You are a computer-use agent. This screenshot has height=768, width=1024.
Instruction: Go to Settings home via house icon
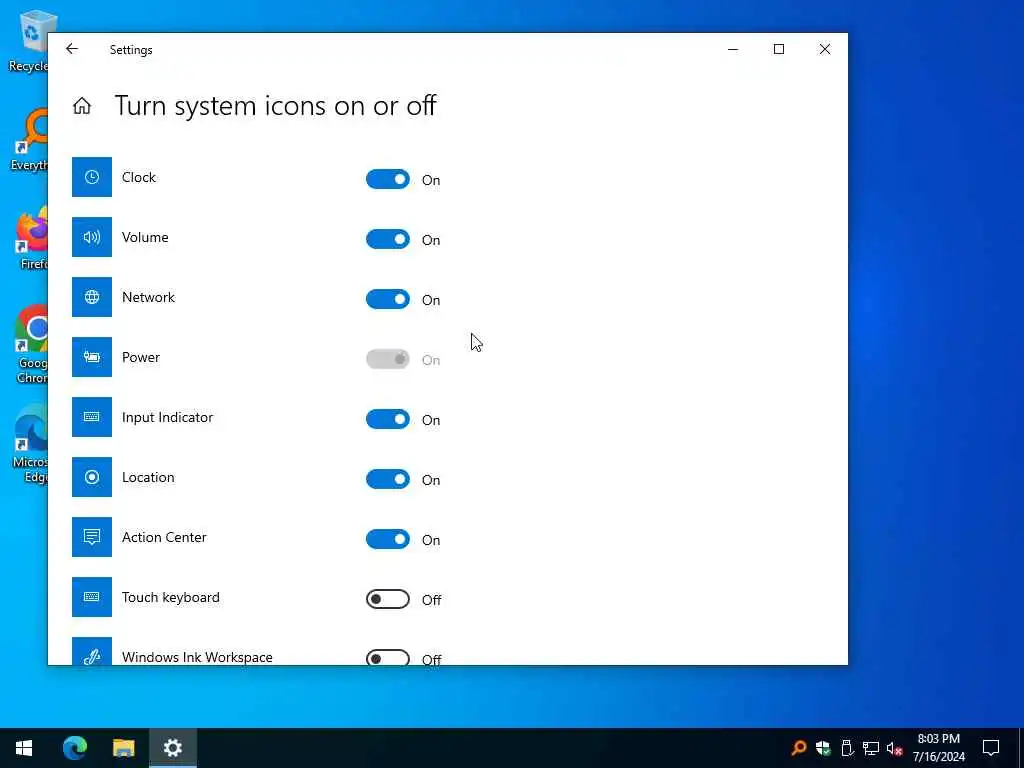click(82, 106)
